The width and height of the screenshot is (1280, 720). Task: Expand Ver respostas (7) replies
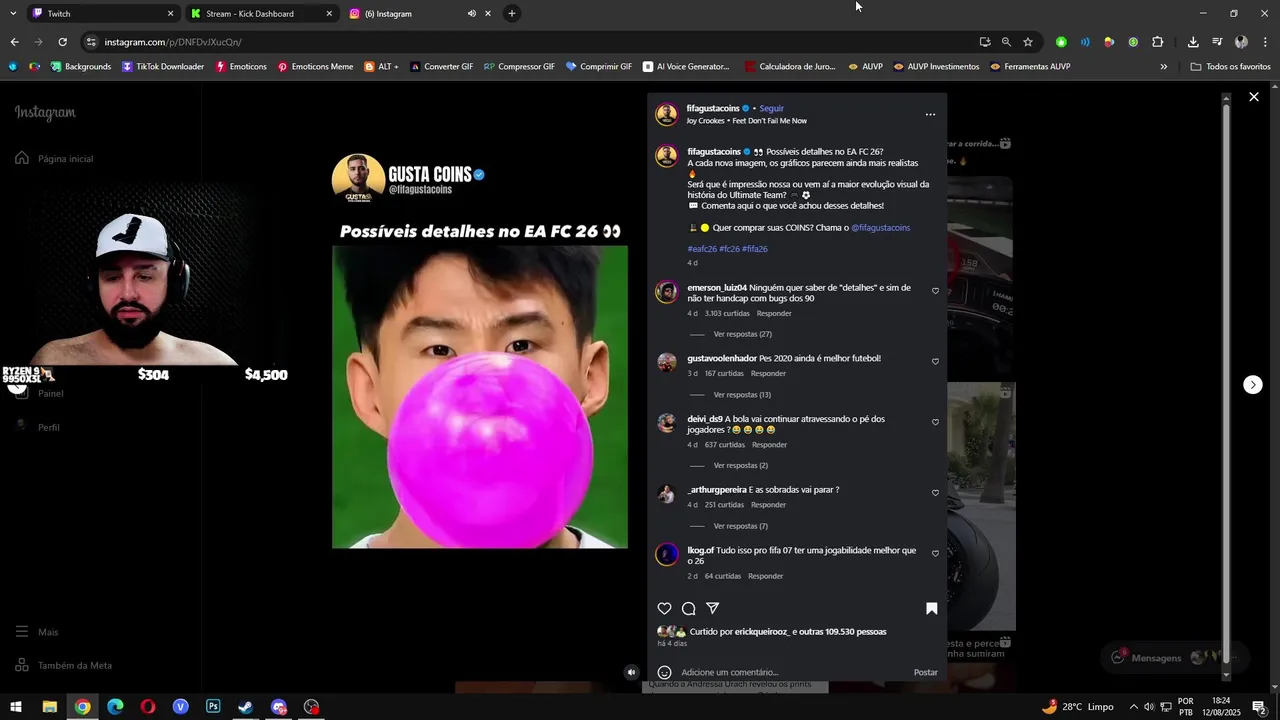(741, 526)
